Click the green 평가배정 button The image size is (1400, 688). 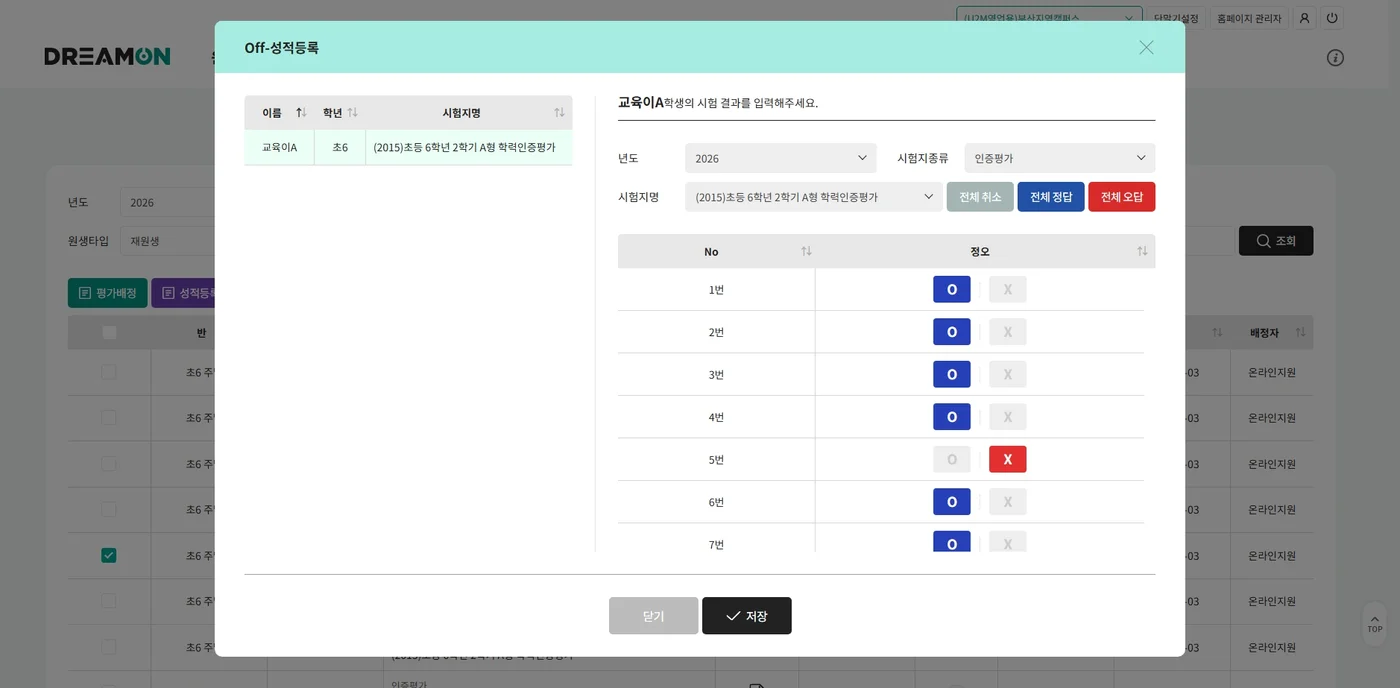click(107, 293)
